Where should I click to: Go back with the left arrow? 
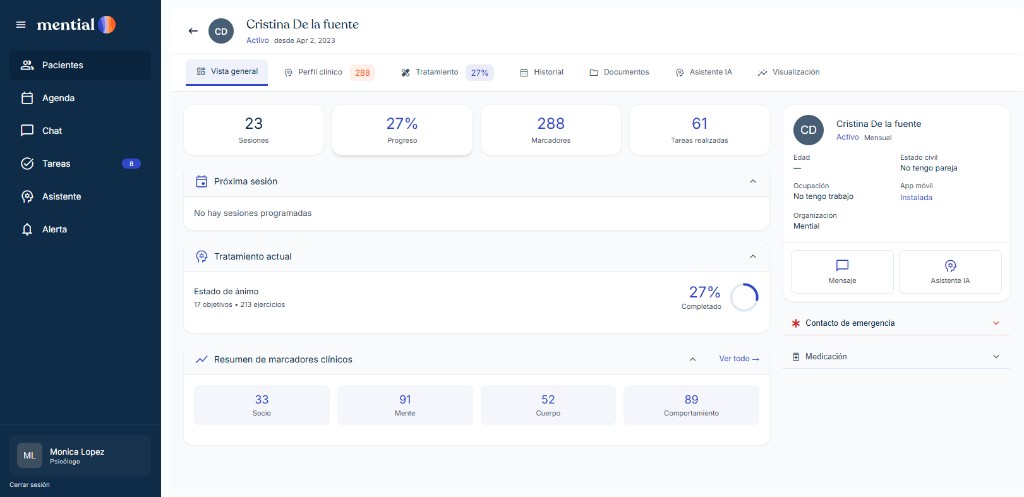coord(193,31)
